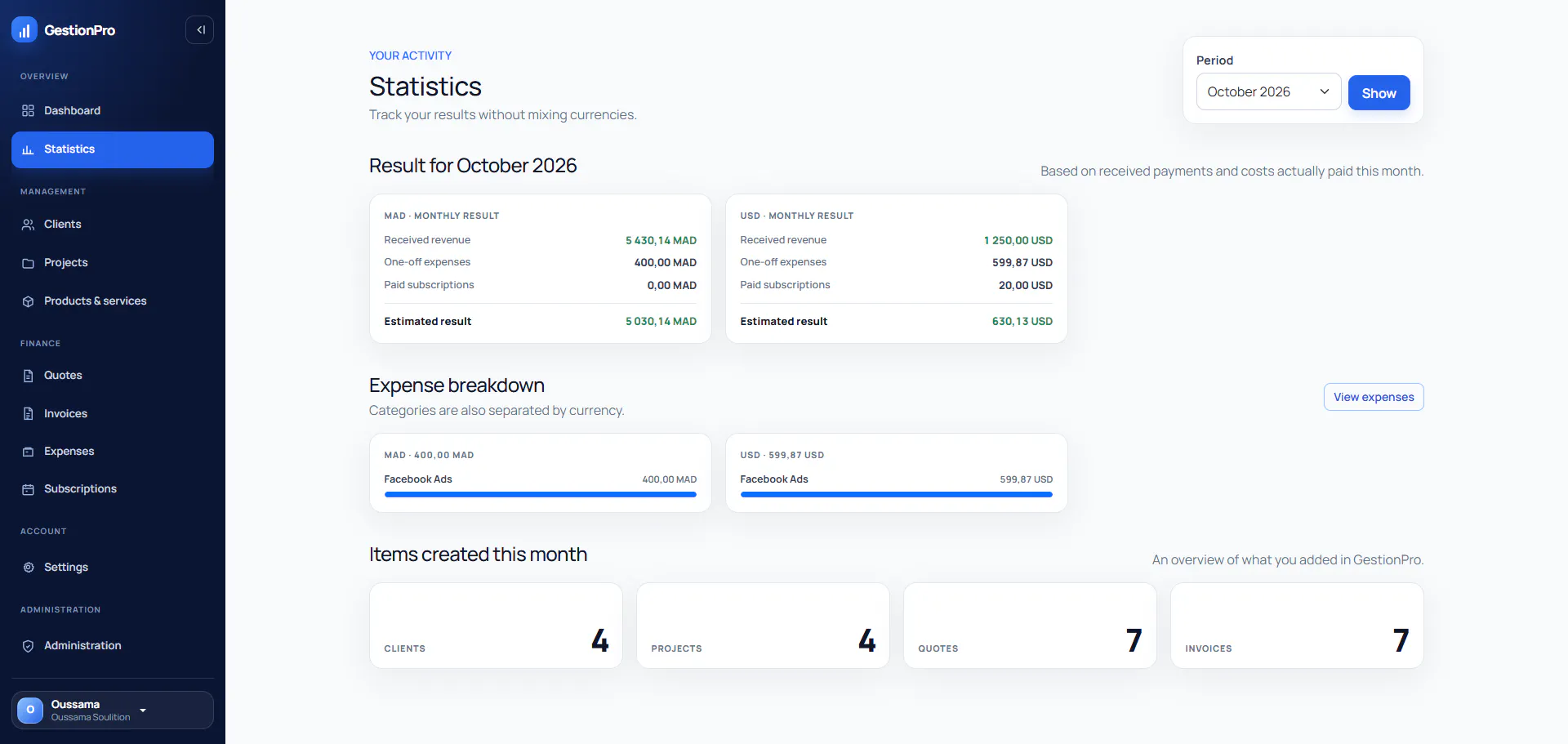Navigate to Subscriptions in sidebar

coord(113,489)
